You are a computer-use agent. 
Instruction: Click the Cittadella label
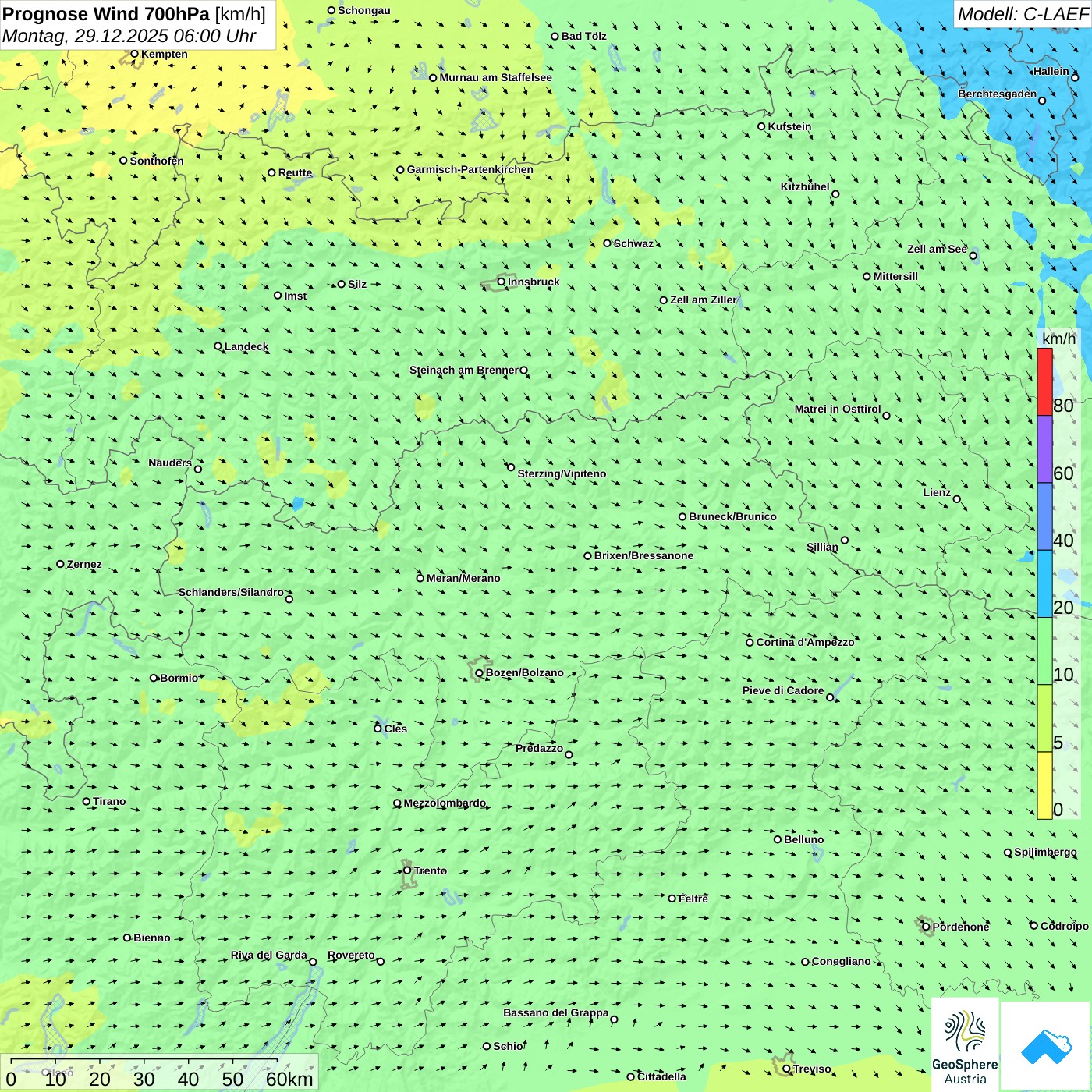click(661, 1076)
